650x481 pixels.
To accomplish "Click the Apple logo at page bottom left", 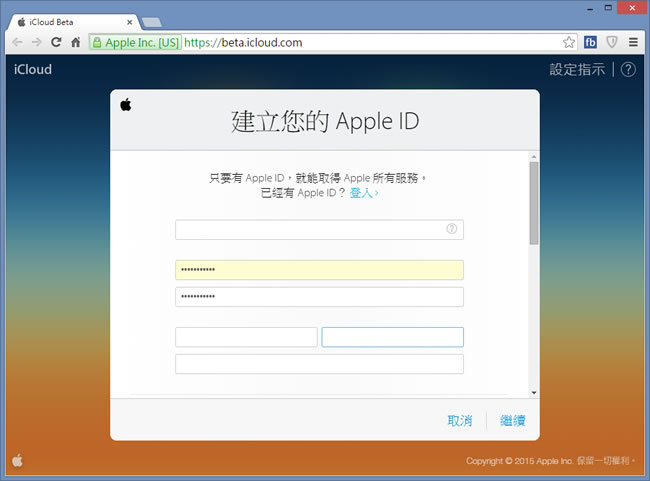I will click(x=17, y=460).
